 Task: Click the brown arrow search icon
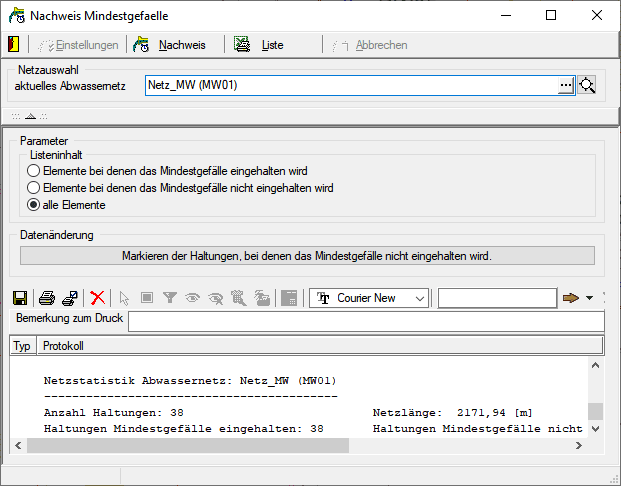(x=571, y=298)
